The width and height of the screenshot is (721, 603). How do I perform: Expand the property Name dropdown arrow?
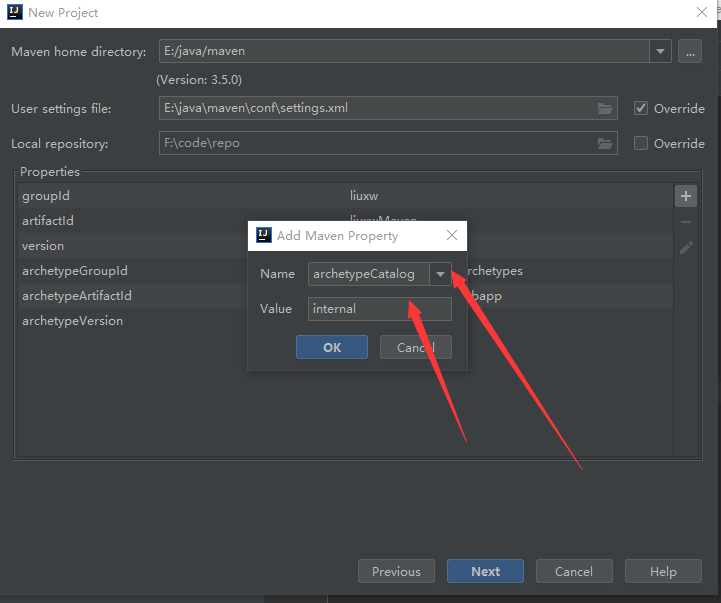pyautogui.click(x=440, y=274)
